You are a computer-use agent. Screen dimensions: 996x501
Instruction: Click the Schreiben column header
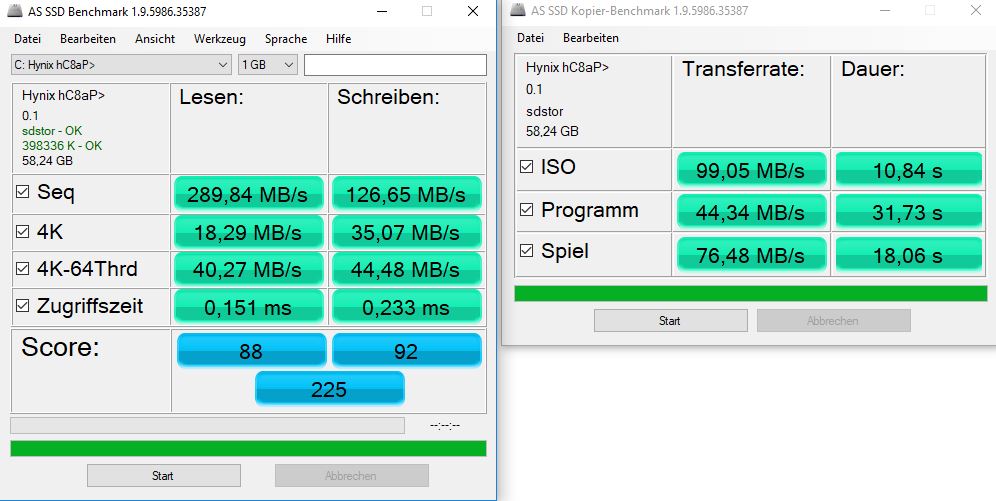point(388,97)
